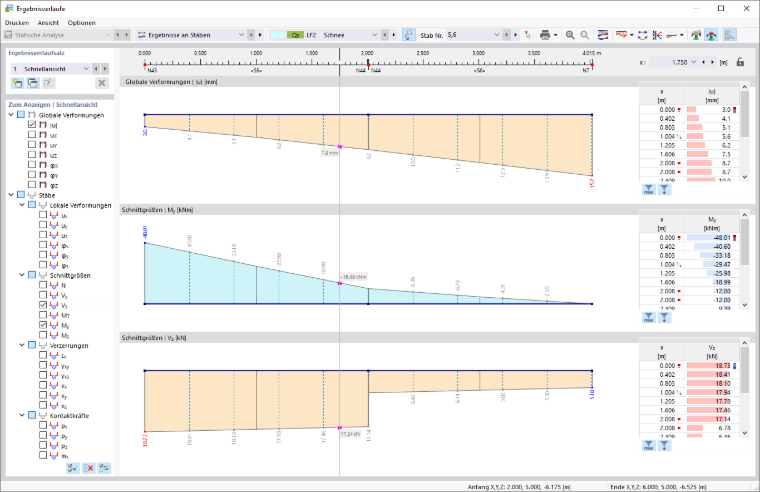Check the ux global deformation checkbox

pos(32,135)
